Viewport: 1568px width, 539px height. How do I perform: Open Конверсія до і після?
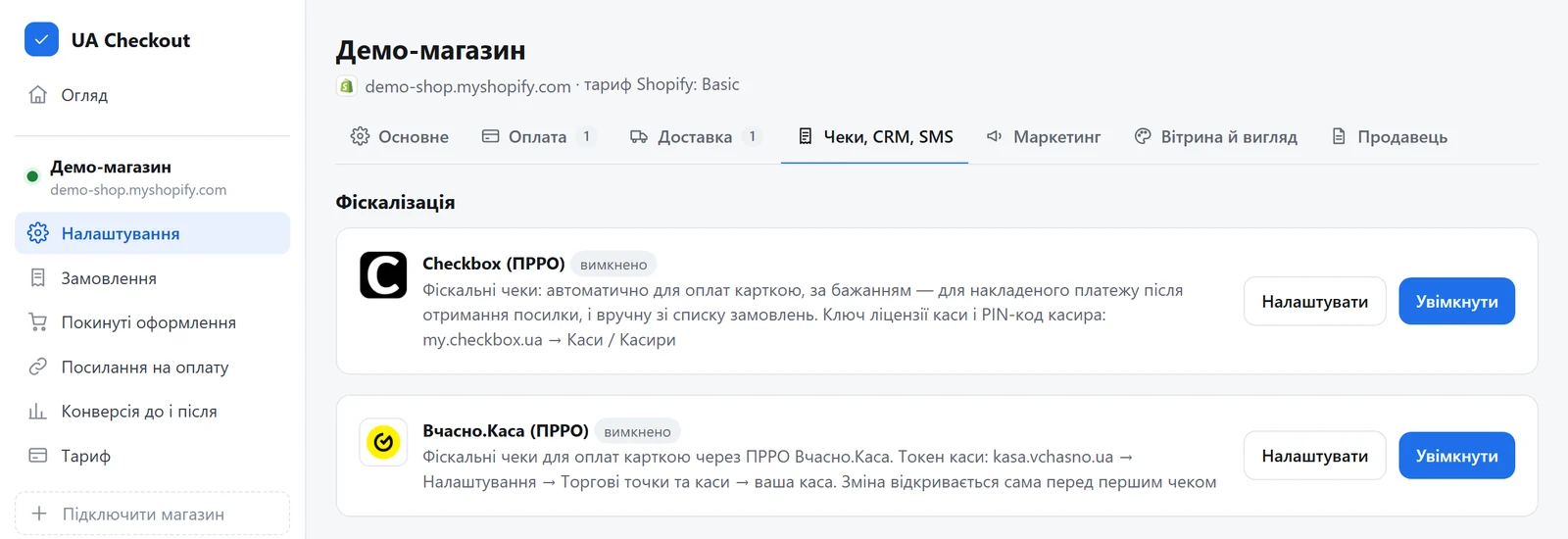(152, 412)
